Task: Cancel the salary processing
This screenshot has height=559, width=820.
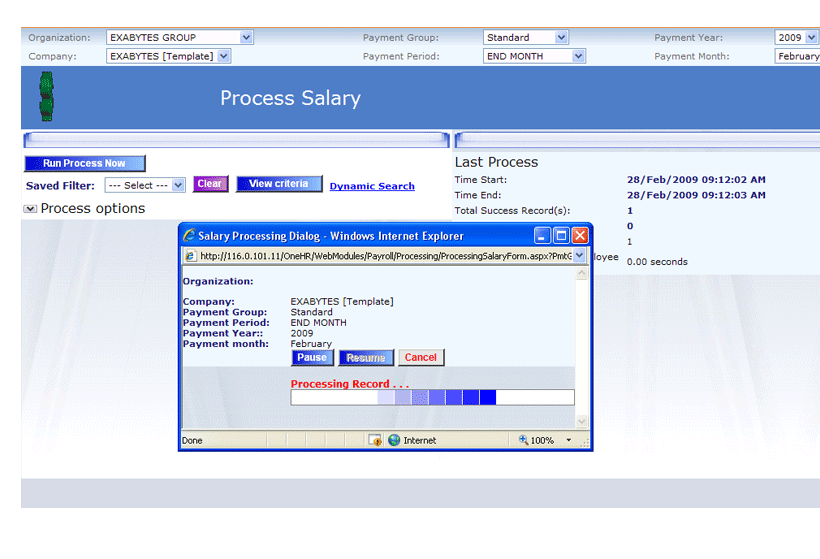Action: coord(421,357)
